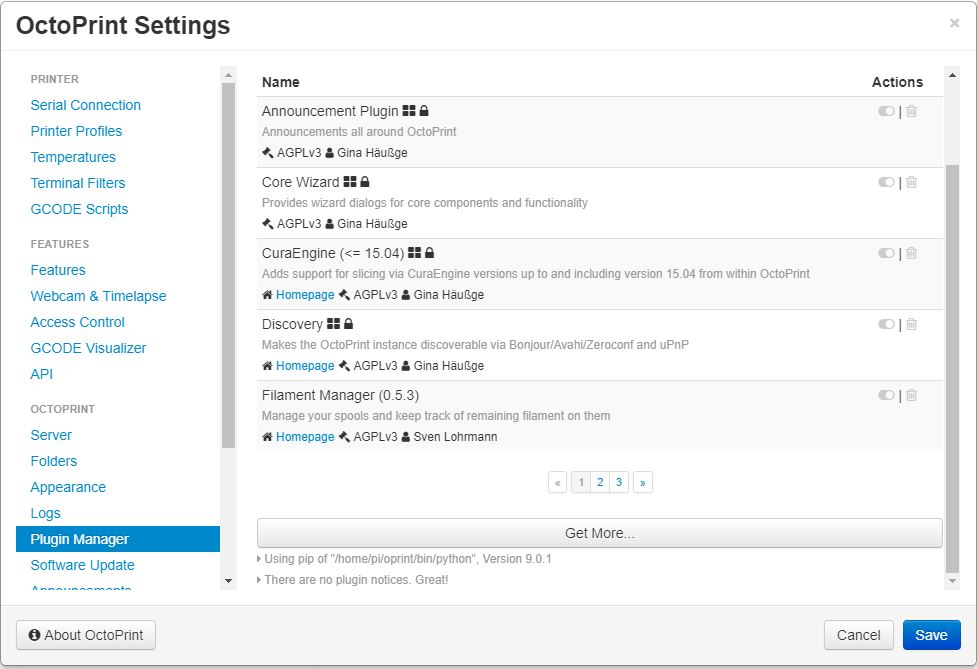The height and width of the screenshot is (669, 977).
Task: Expand the plugin notices line
Action: click(353, 580)
